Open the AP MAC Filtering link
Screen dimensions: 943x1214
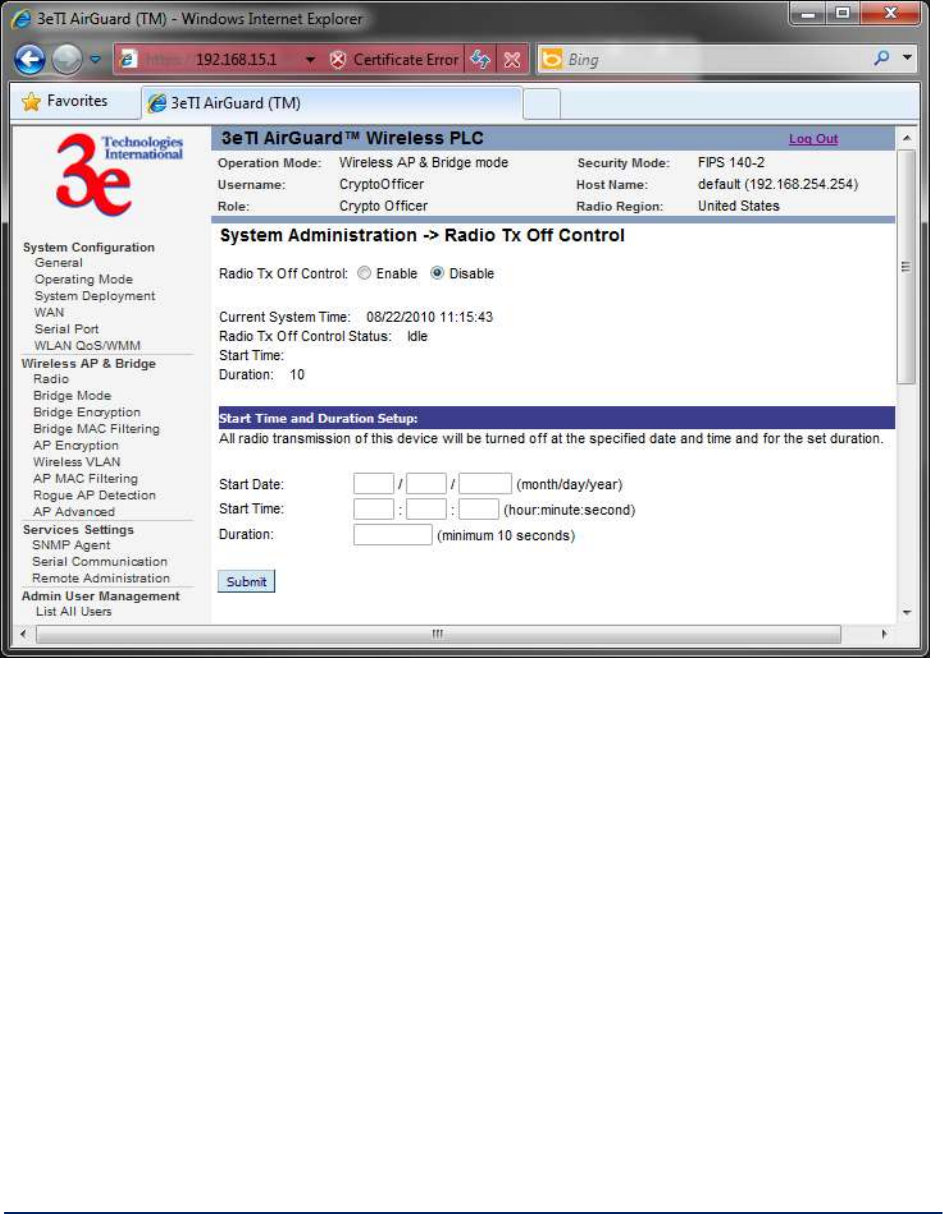(x=85, y=479)
